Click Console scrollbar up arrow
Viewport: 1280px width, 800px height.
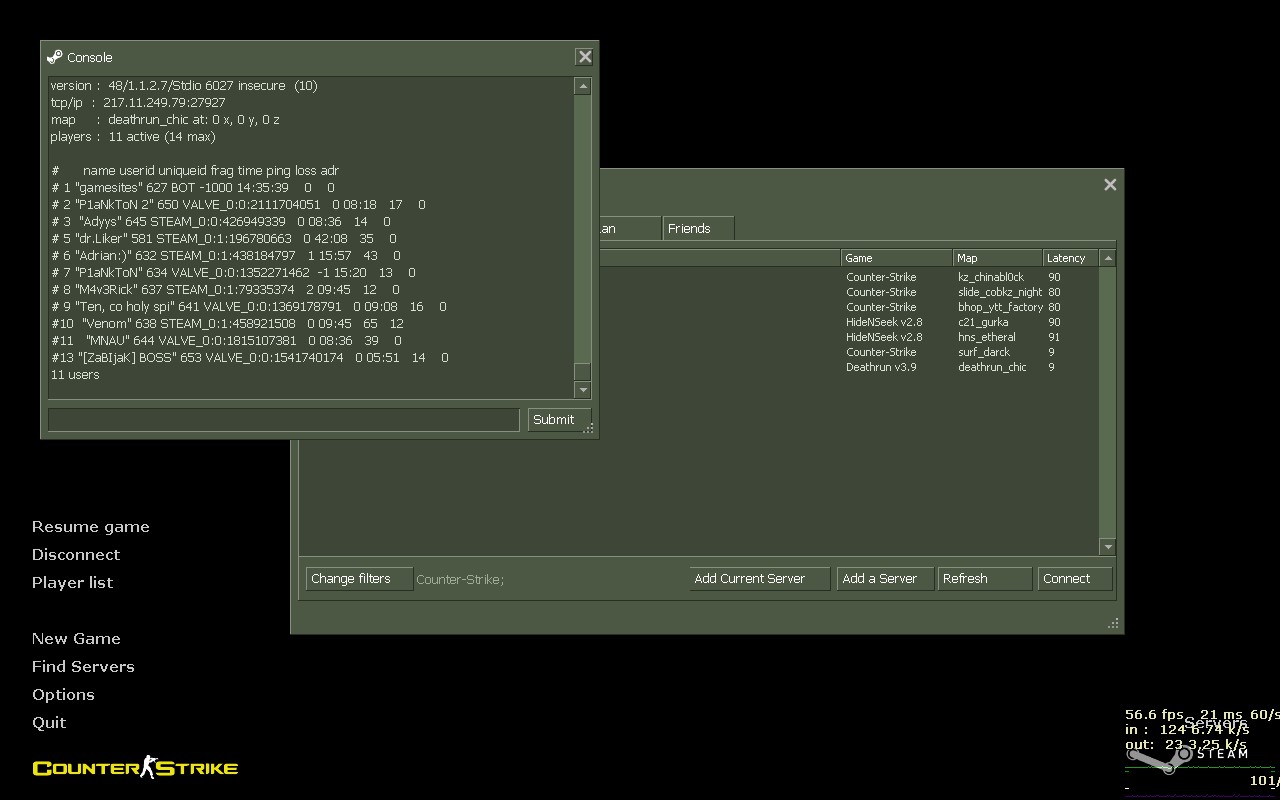582,86
